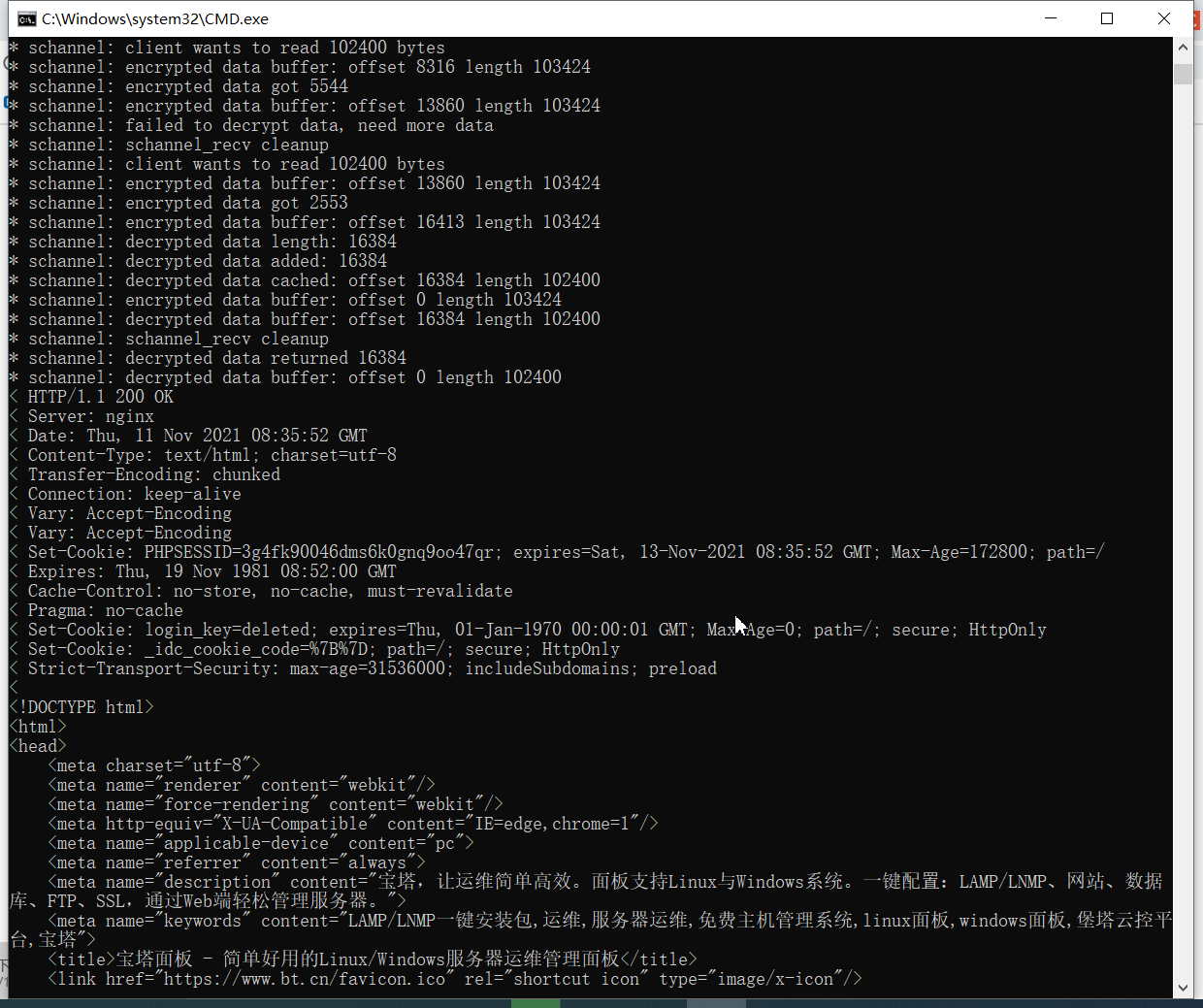Click the favicon.ico link href line
Image resolution: width=1203 pixels, height=1008 pixels.
coord(455,979)
